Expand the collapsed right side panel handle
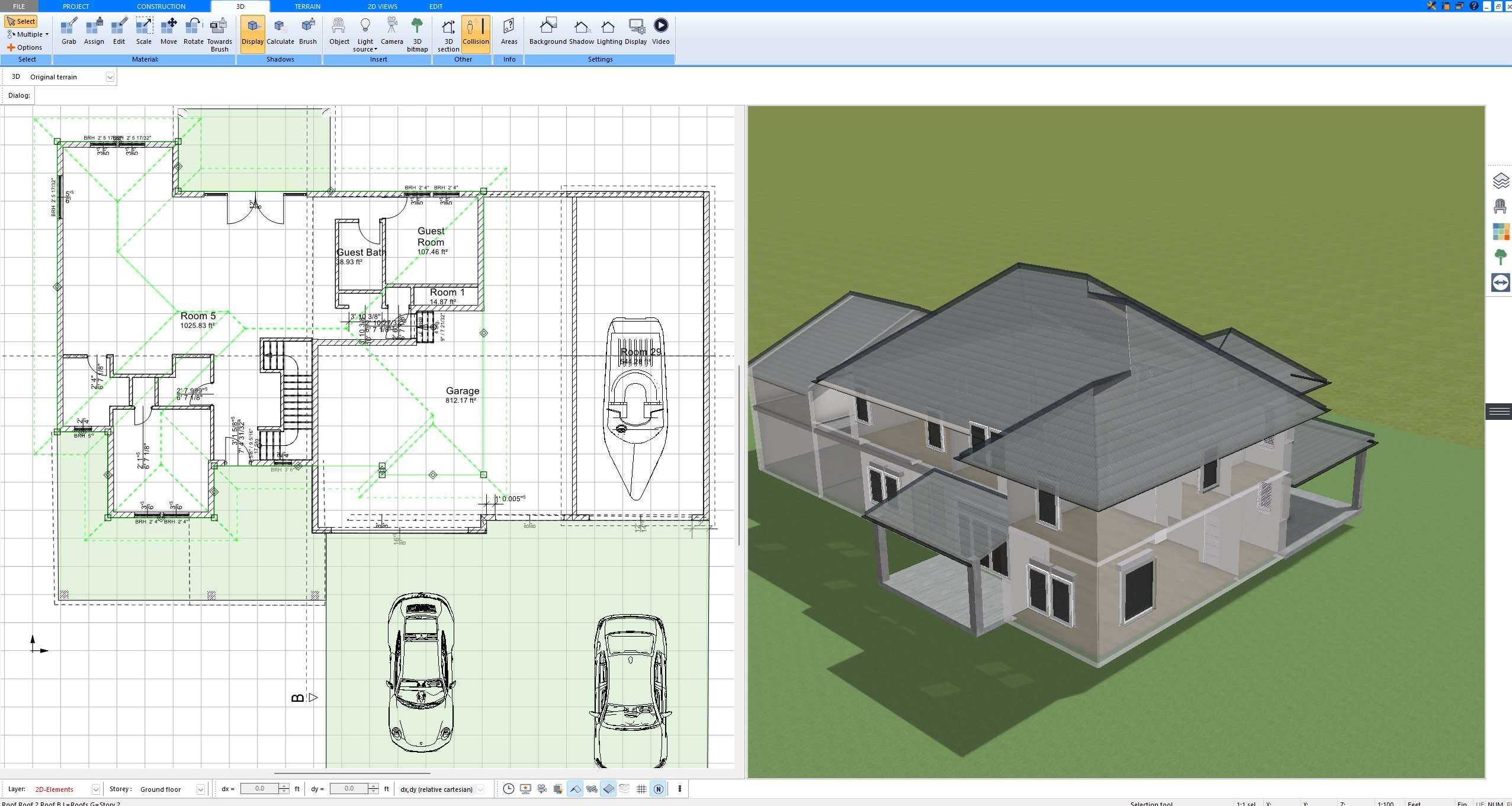 click(1499, 412)
